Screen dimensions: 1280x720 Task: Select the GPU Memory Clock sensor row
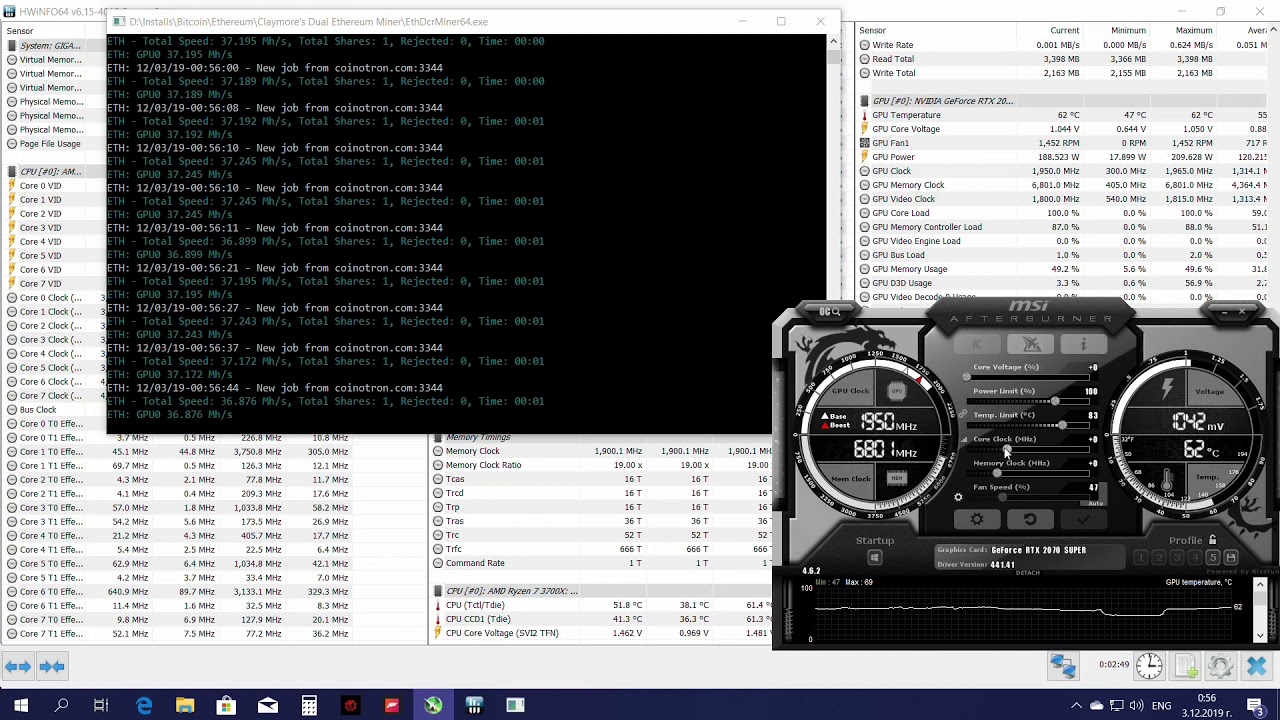pyautogui.click(x=1065, y=185)
